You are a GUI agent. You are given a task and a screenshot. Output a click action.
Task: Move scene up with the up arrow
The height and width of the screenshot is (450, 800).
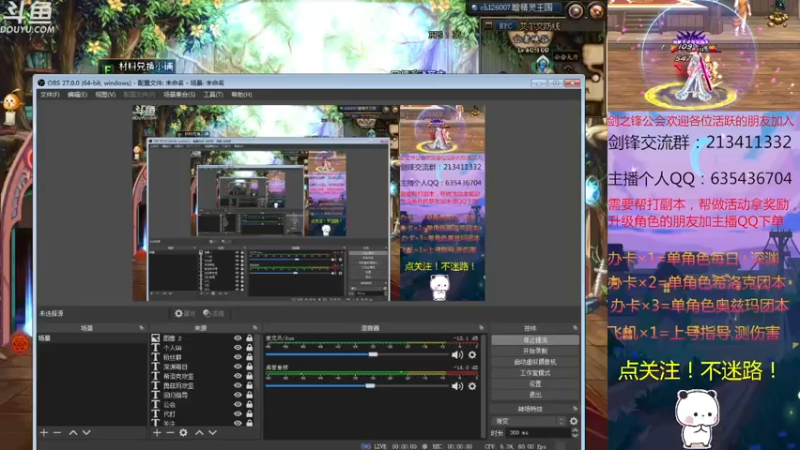pos(73,433)
